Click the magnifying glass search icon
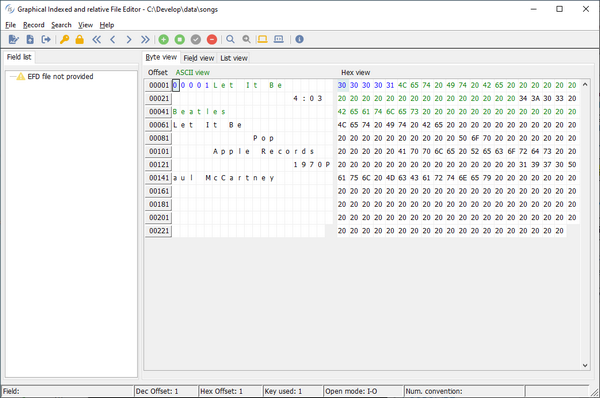Viewport: 600px width, 398px height. tap(230, 39)
